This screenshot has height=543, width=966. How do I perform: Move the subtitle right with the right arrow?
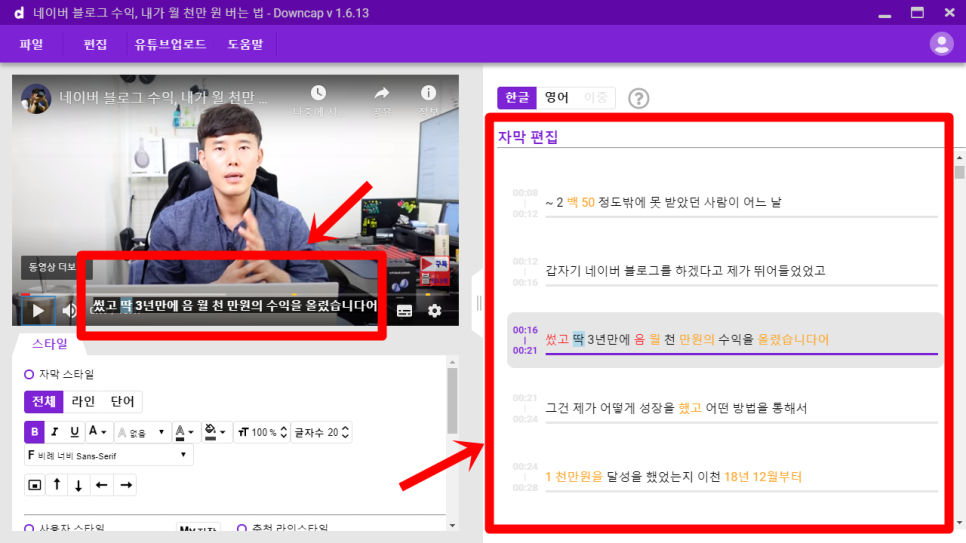pos(126,485)
